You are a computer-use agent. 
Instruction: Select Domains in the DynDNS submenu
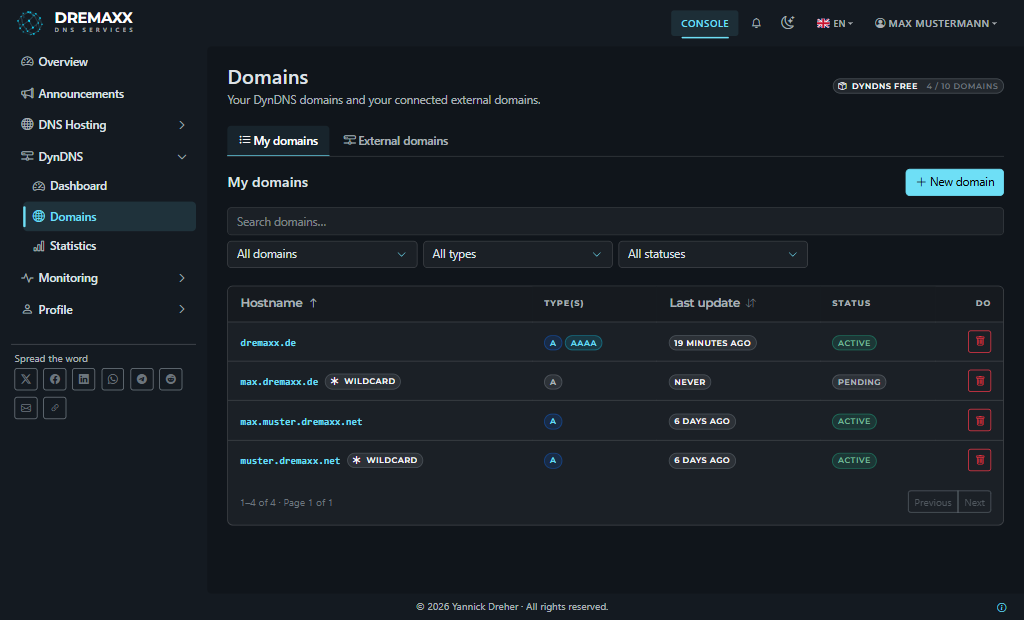109,216
